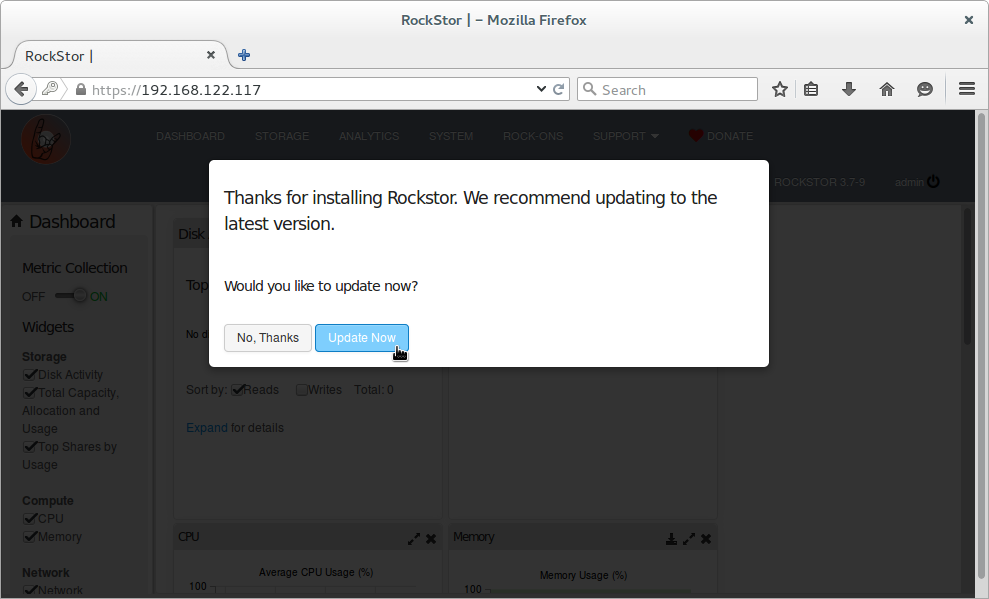Uncheck Memory widget checkbox
This screenshot has height=599, width=989.
tap(30, 537)
